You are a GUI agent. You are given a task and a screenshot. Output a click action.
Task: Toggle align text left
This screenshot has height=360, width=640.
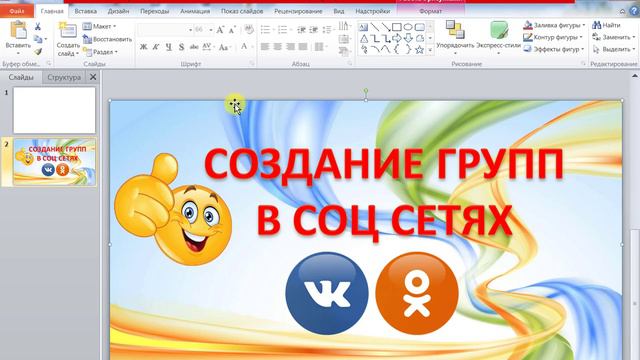[265, 47]
